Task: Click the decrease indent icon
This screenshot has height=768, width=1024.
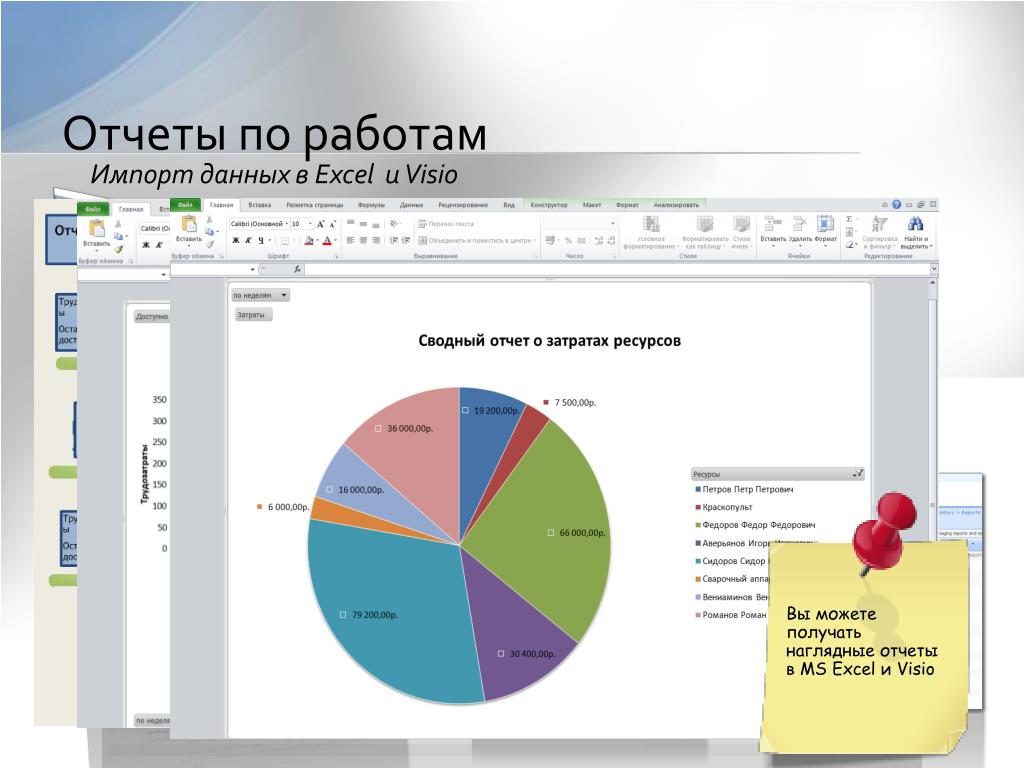Action: (x=394, y=240)
